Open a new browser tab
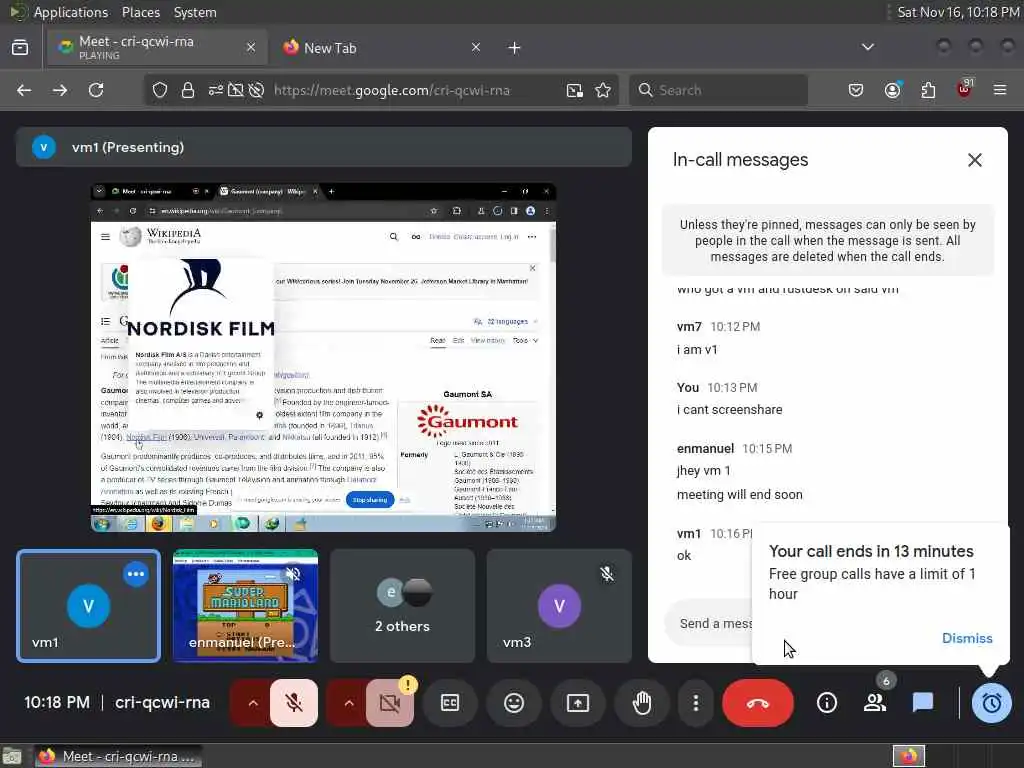The height and width of the screenshot is (768, 1024). [514, 48]
